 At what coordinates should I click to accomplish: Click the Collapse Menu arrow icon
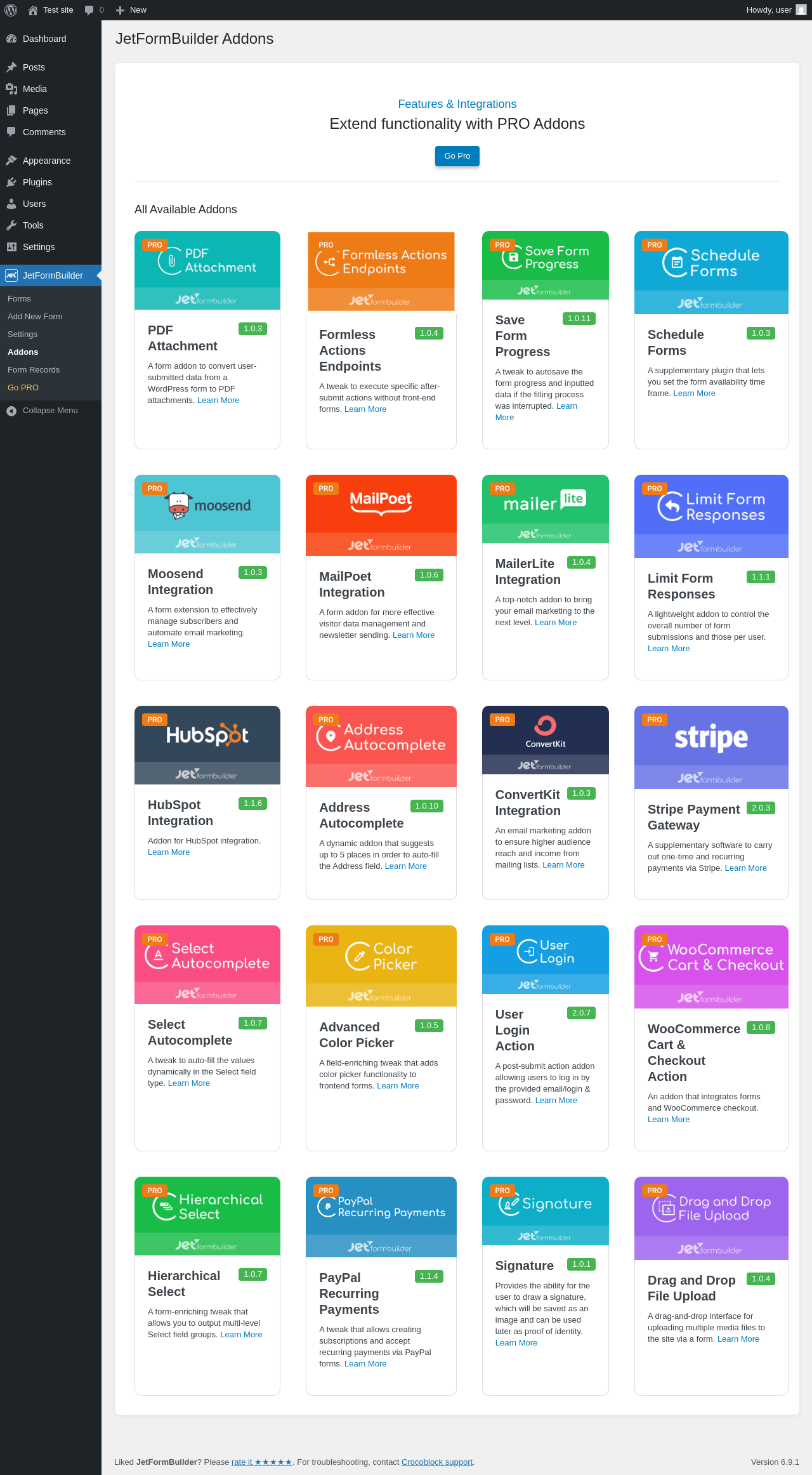(x=11, y=411)
